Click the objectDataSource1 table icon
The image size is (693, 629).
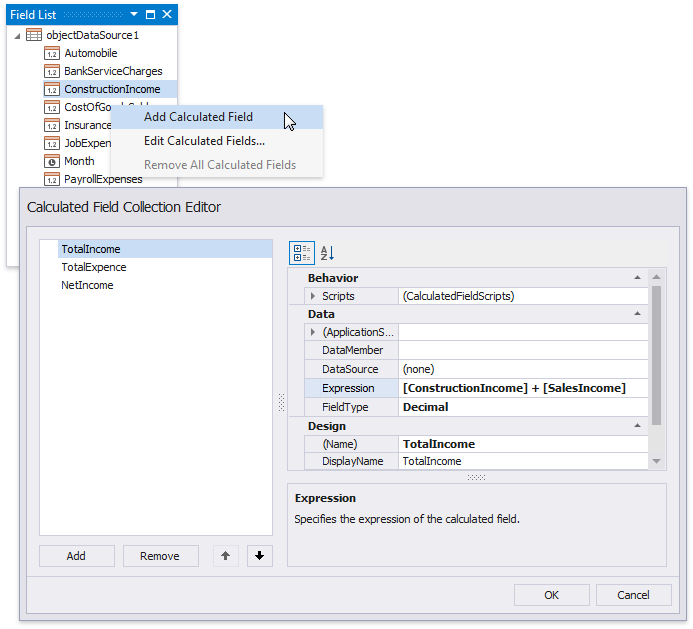point(34,35)
